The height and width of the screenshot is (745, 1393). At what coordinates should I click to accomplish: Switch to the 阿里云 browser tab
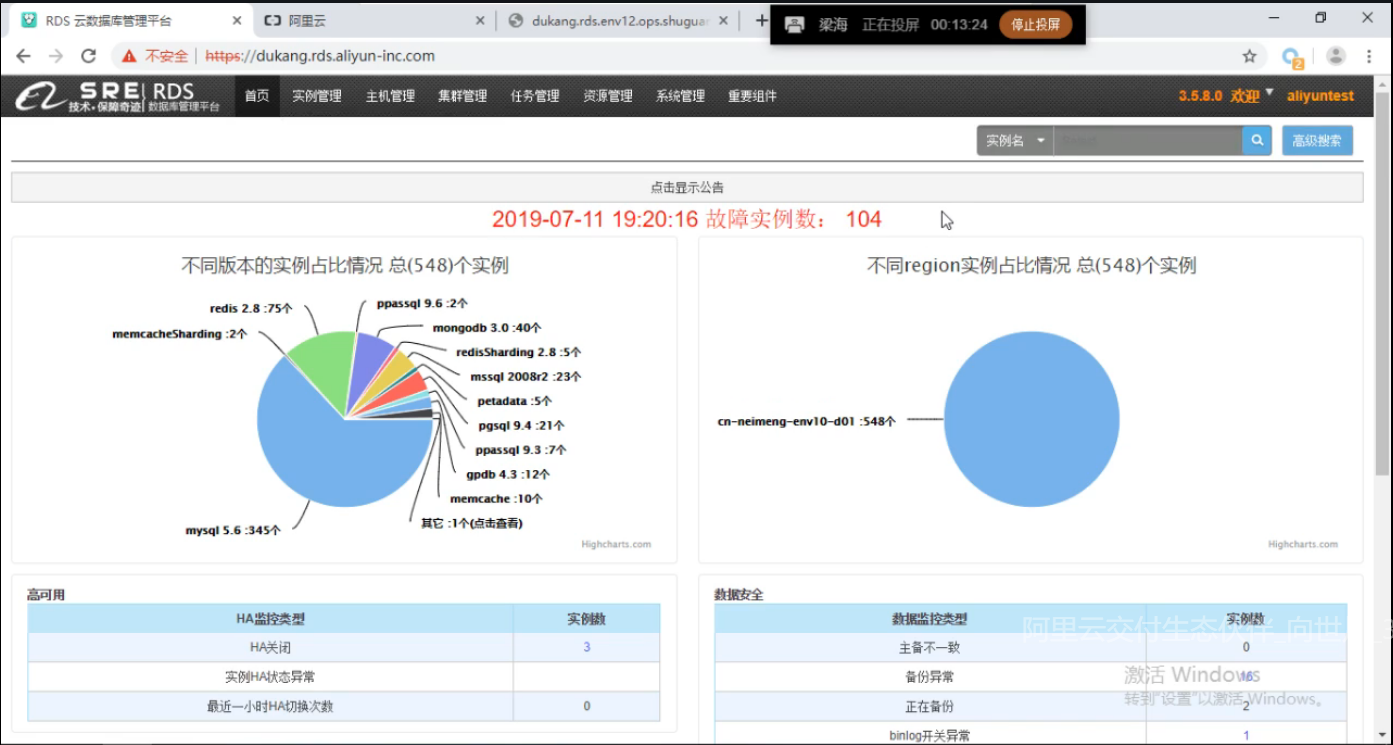click(374, 20)
